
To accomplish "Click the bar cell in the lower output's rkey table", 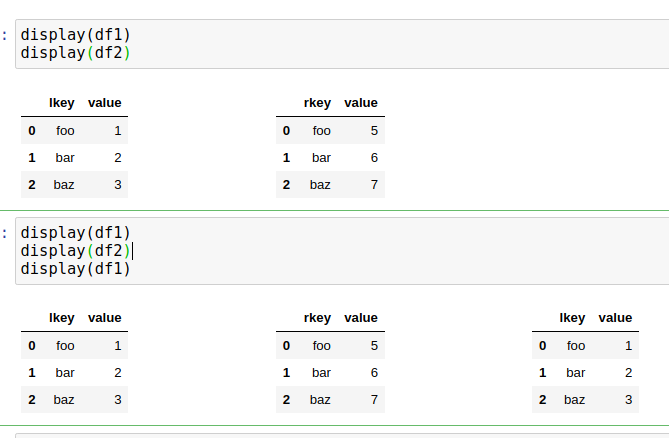I will click(321, 373).
